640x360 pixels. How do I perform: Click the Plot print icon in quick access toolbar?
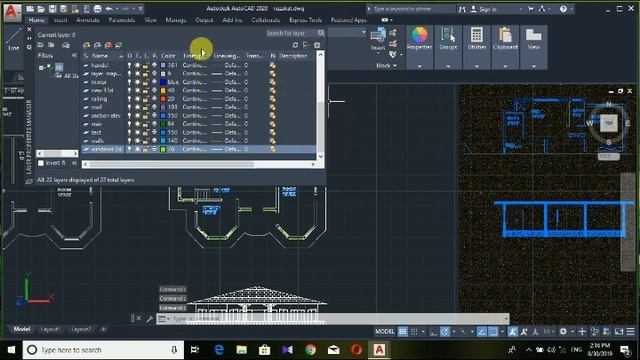coord(98,9)
